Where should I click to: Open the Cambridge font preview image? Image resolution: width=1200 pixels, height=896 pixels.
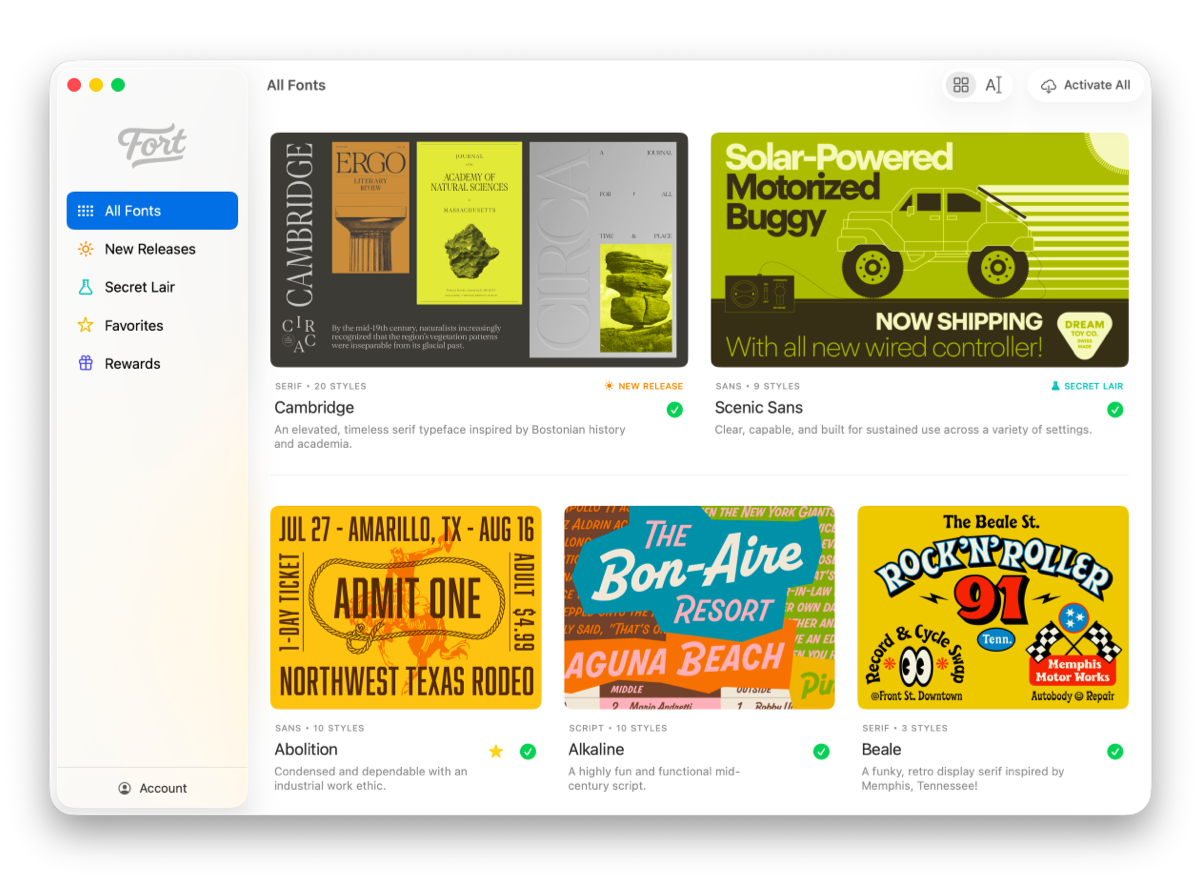tap(479, 250)
